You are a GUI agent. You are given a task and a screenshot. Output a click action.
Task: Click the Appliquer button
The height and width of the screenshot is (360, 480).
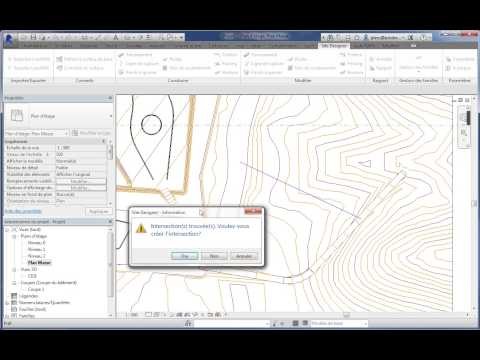(x=99, y=211)
